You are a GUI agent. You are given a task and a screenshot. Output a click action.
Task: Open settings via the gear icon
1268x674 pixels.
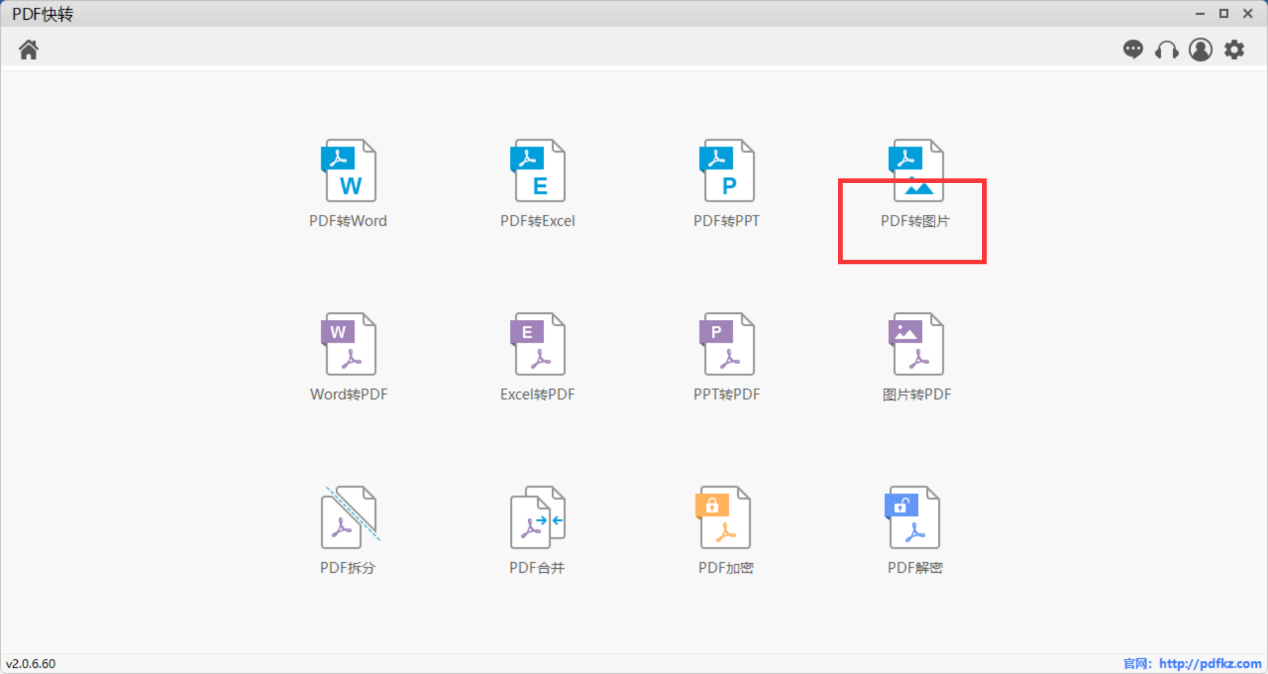[x=1235, y=49]
